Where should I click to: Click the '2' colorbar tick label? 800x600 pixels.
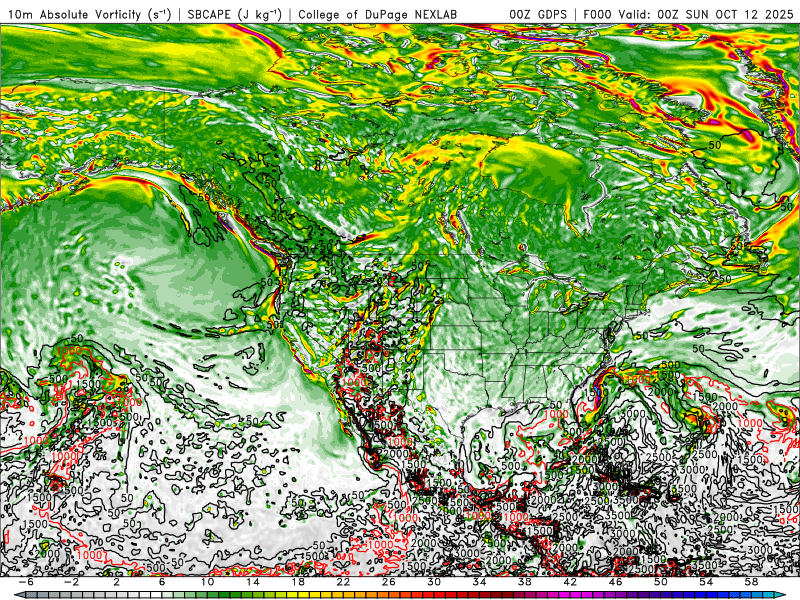(x=116, y=582)
